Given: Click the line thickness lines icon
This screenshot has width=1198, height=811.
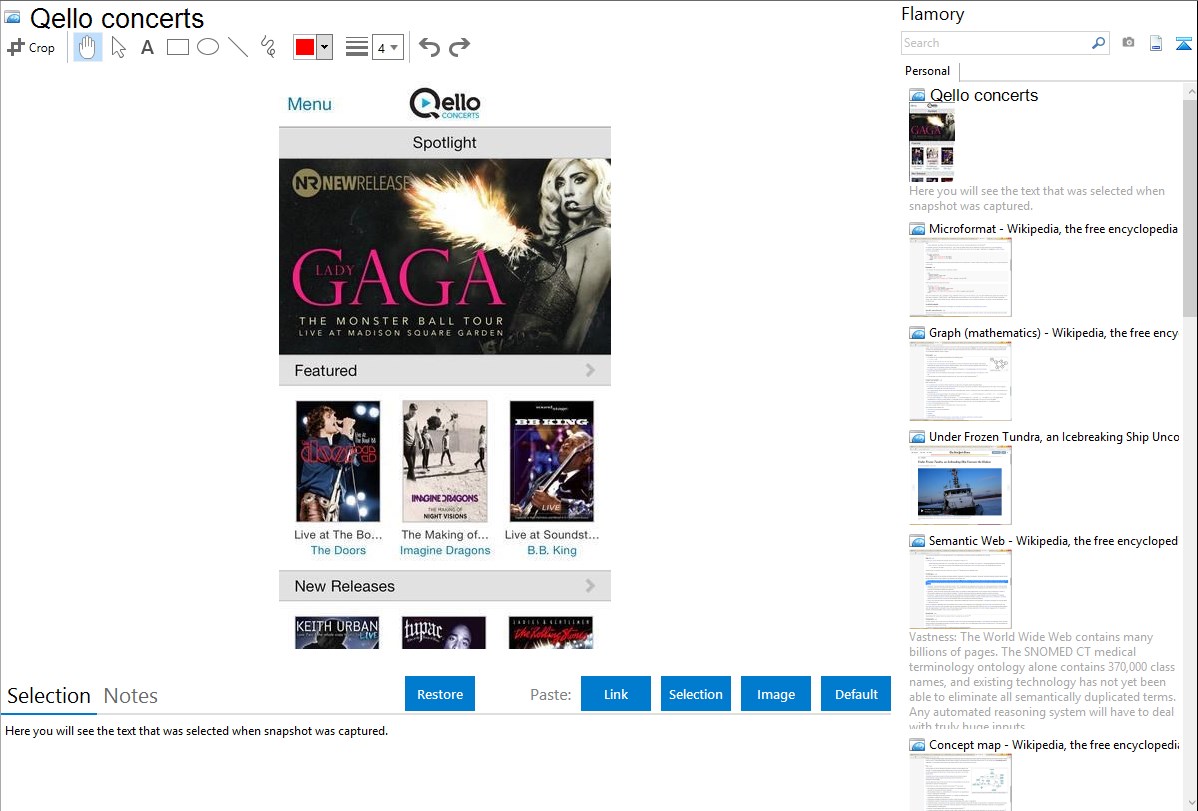Looking at the screenshot, I should [x=357, y=47].
